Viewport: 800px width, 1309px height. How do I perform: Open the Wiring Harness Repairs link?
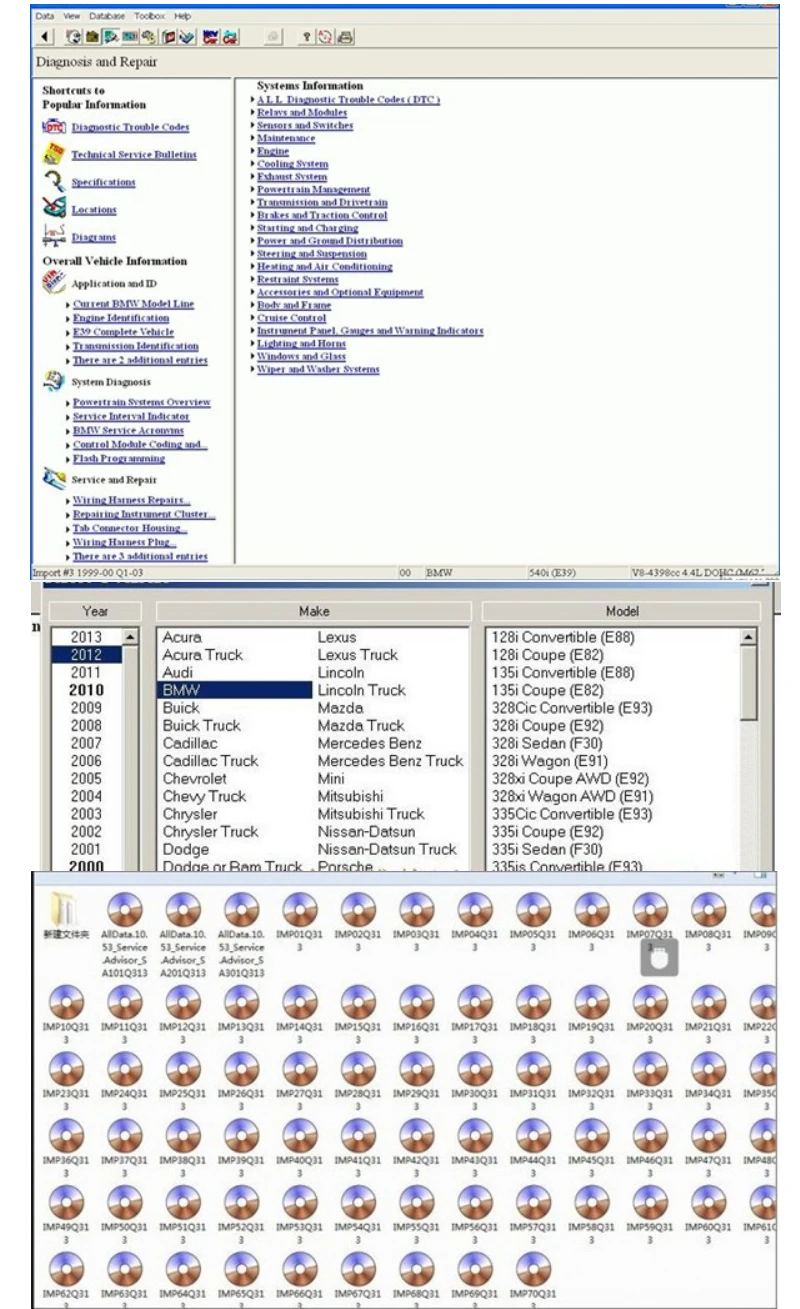(x=132, y=500)
